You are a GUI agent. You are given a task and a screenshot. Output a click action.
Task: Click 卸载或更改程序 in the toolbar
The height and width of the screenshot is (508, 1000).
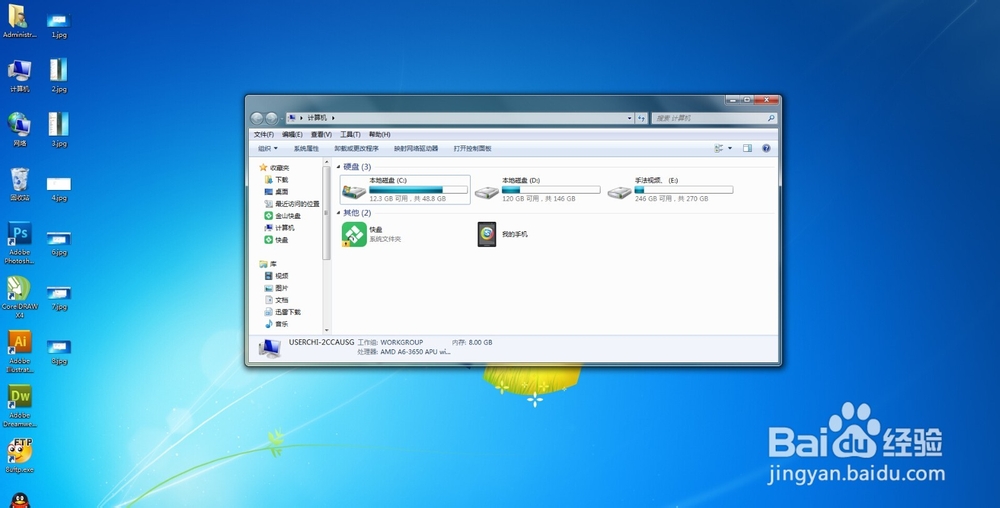(357, 149)
